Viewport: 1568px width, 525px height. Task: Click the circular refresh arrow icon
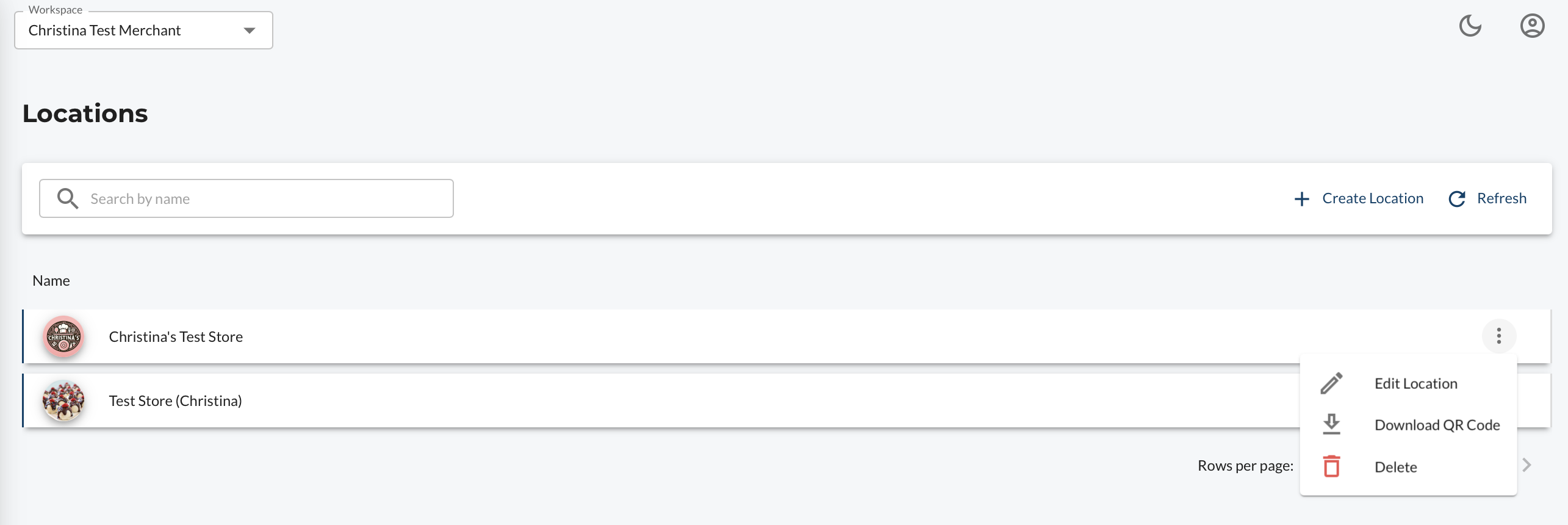coord(1457,199)
